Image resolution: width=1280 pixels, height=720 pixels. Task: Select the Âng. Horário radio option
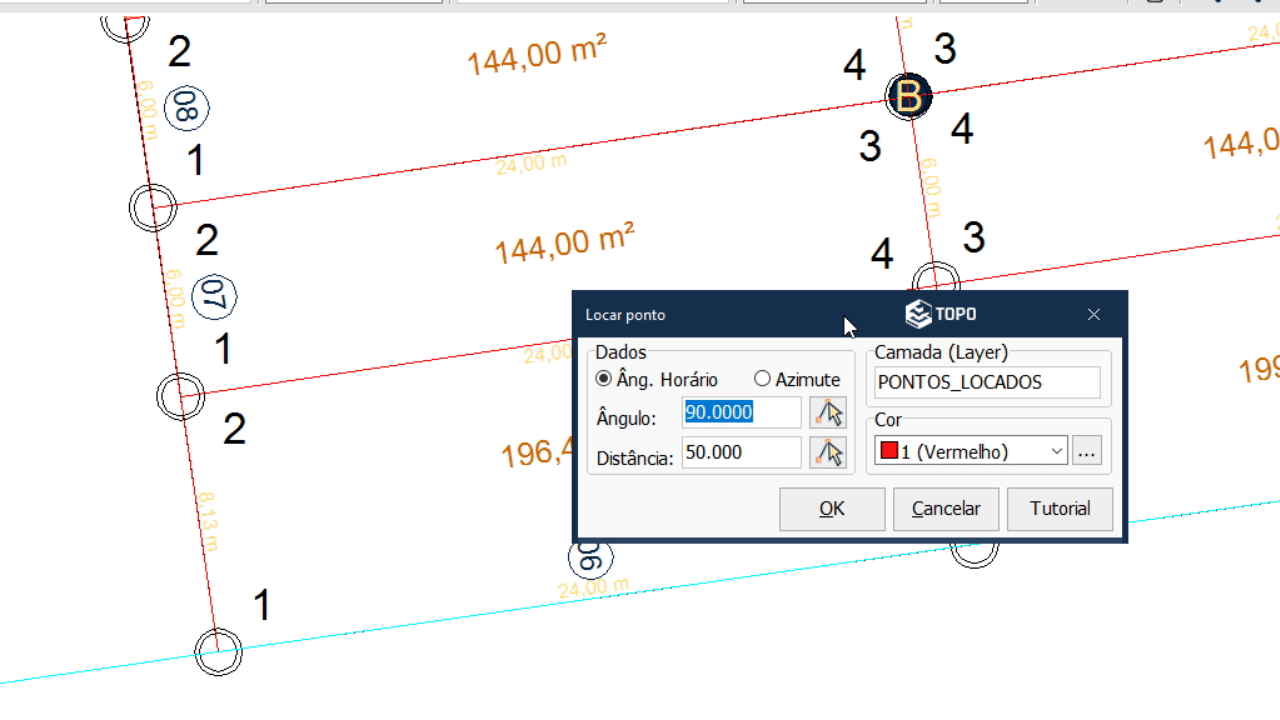click(x=604, y=379)
